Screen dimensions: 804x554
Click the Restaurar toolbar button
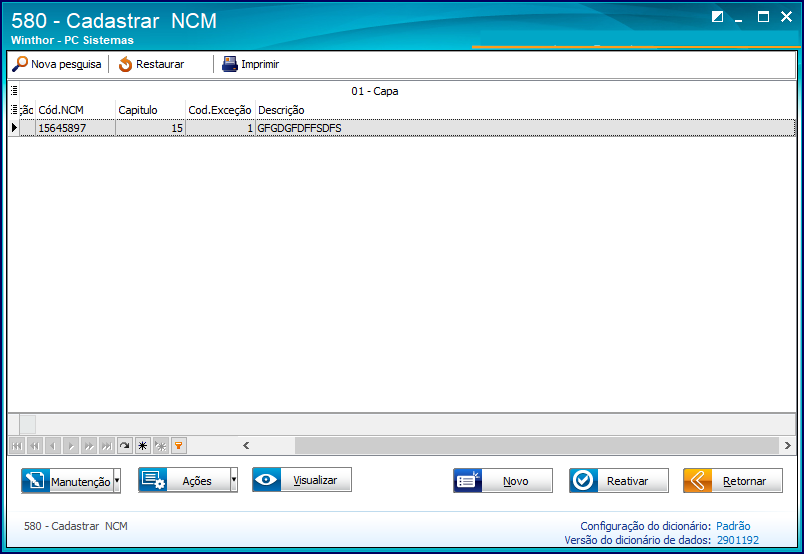click(151, 64)
